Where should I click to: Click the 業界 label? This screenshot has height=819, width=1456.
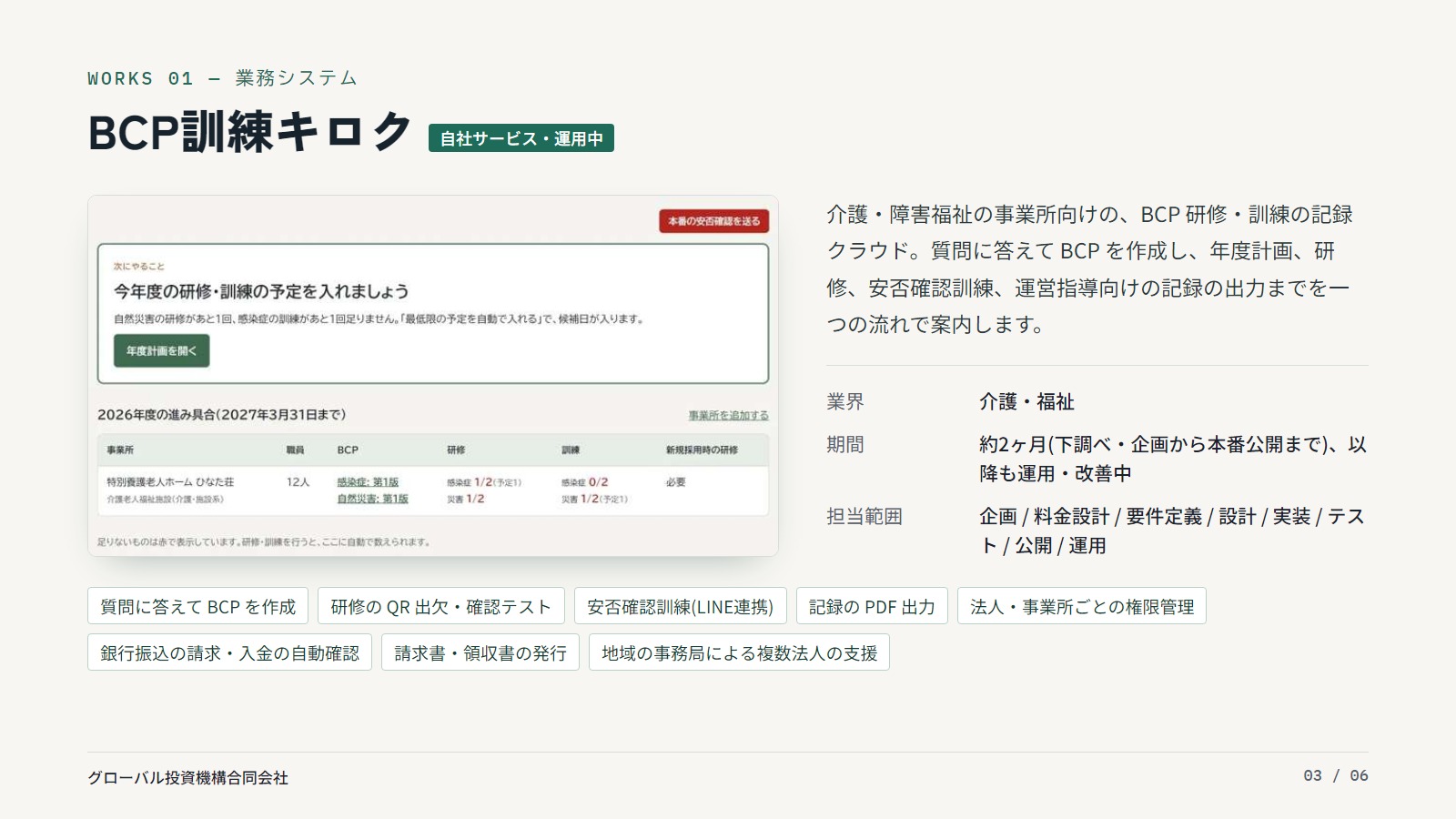(x=845, y=401)
